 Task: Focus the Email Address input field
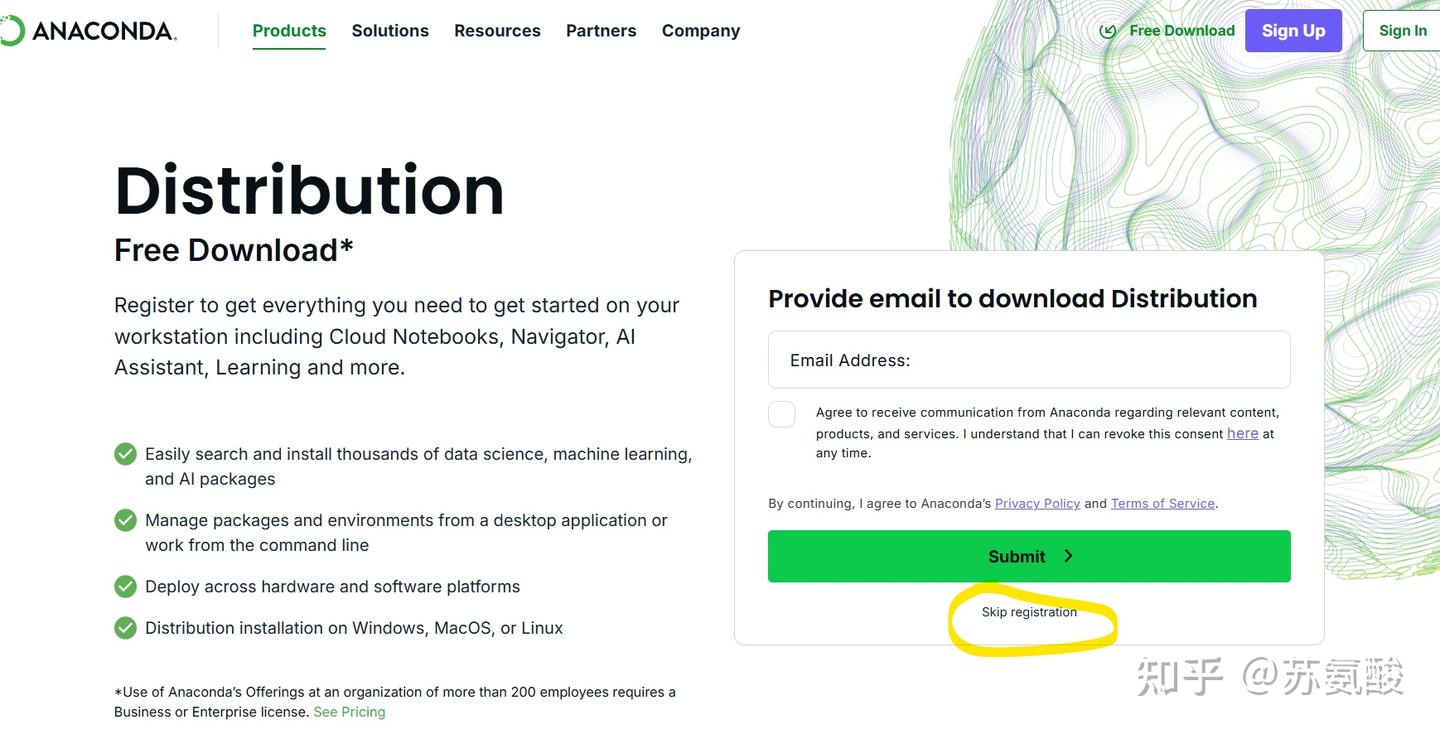1029,360
